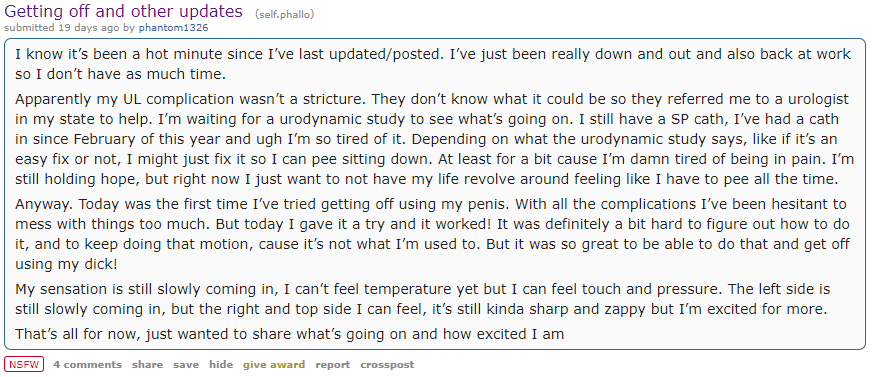
Task: Click the (self.phallo) domain link
Action: pos(284,14)
